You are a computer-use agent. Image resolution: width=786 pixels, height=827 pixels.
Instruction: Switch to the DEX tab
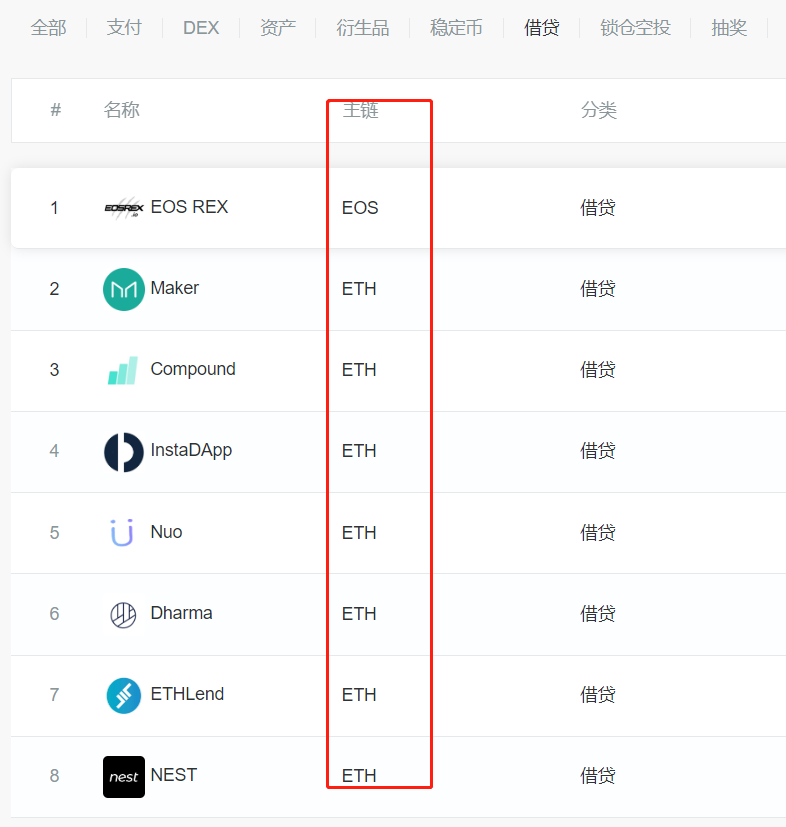tap(201, 27)
